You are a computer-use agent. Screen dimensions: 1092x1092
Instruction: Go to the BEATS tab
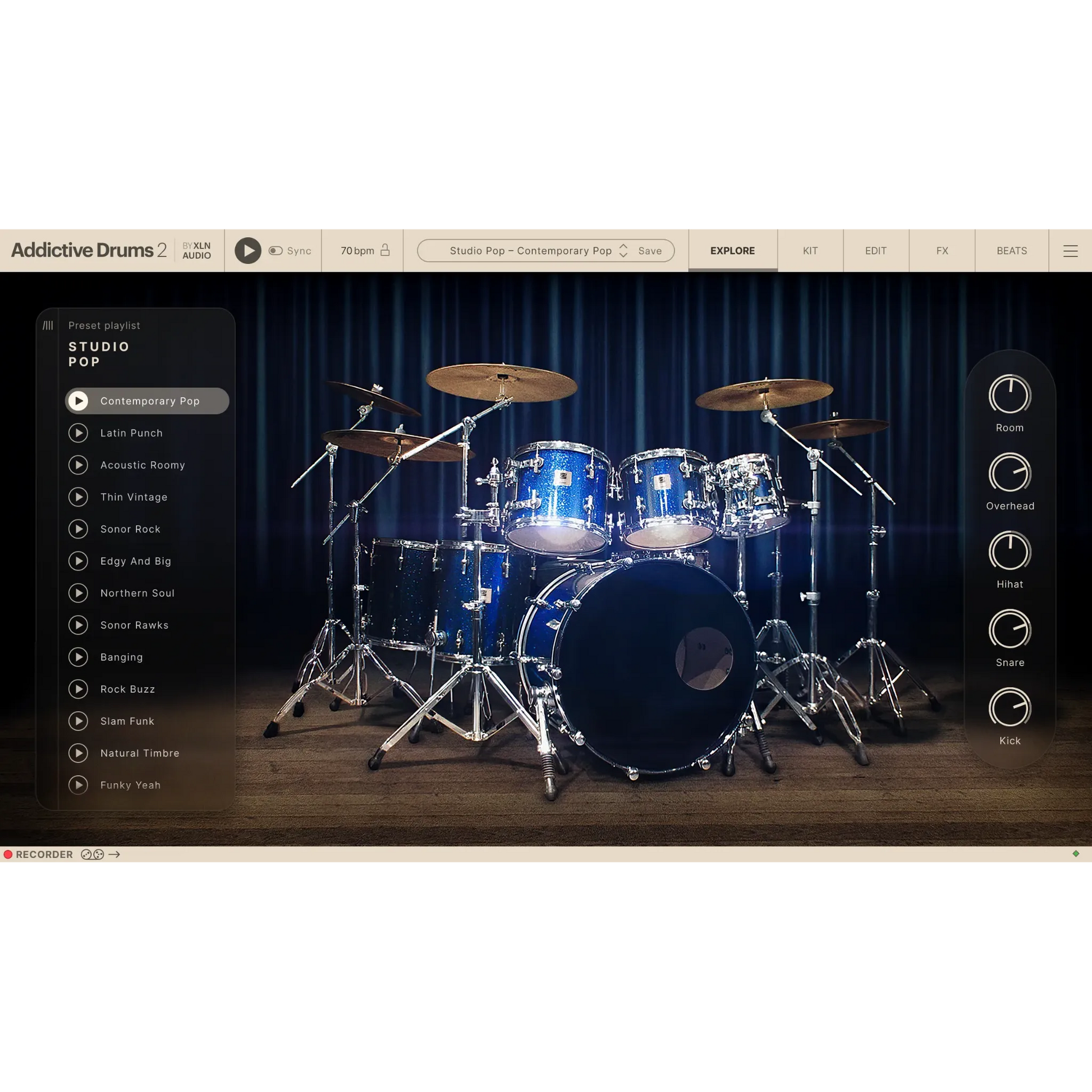[1012, 250]
